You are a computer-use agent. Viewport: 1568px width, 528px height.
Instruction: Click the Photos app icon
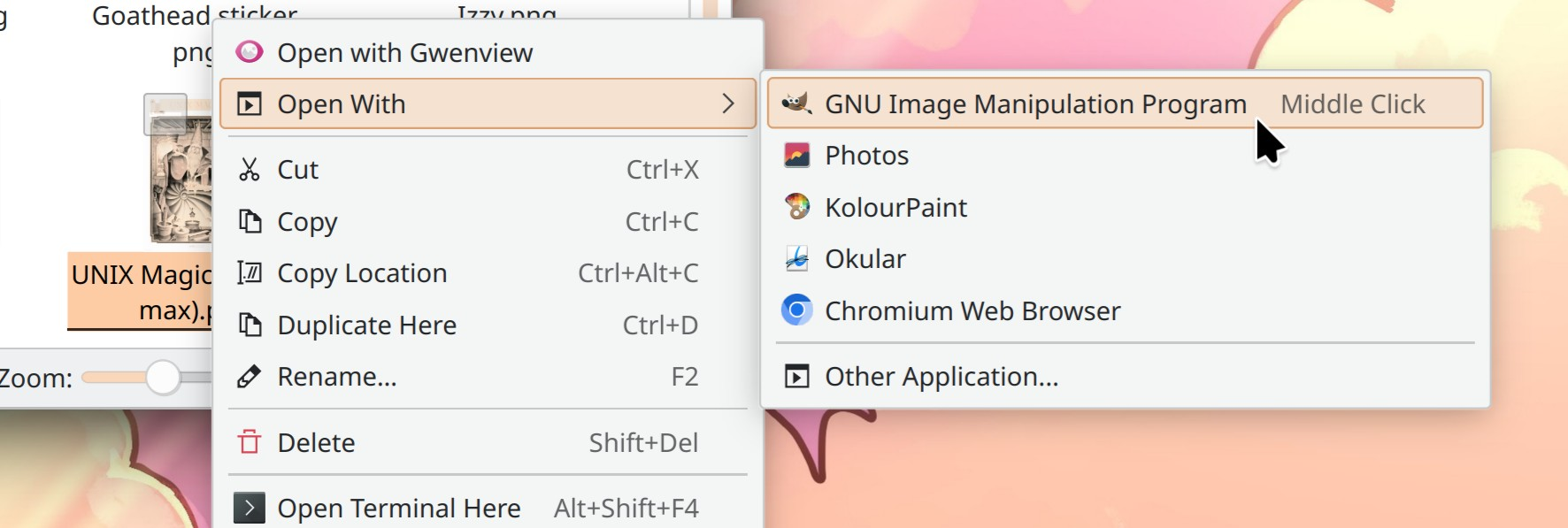pyautogui.click(x=796, y=156)
